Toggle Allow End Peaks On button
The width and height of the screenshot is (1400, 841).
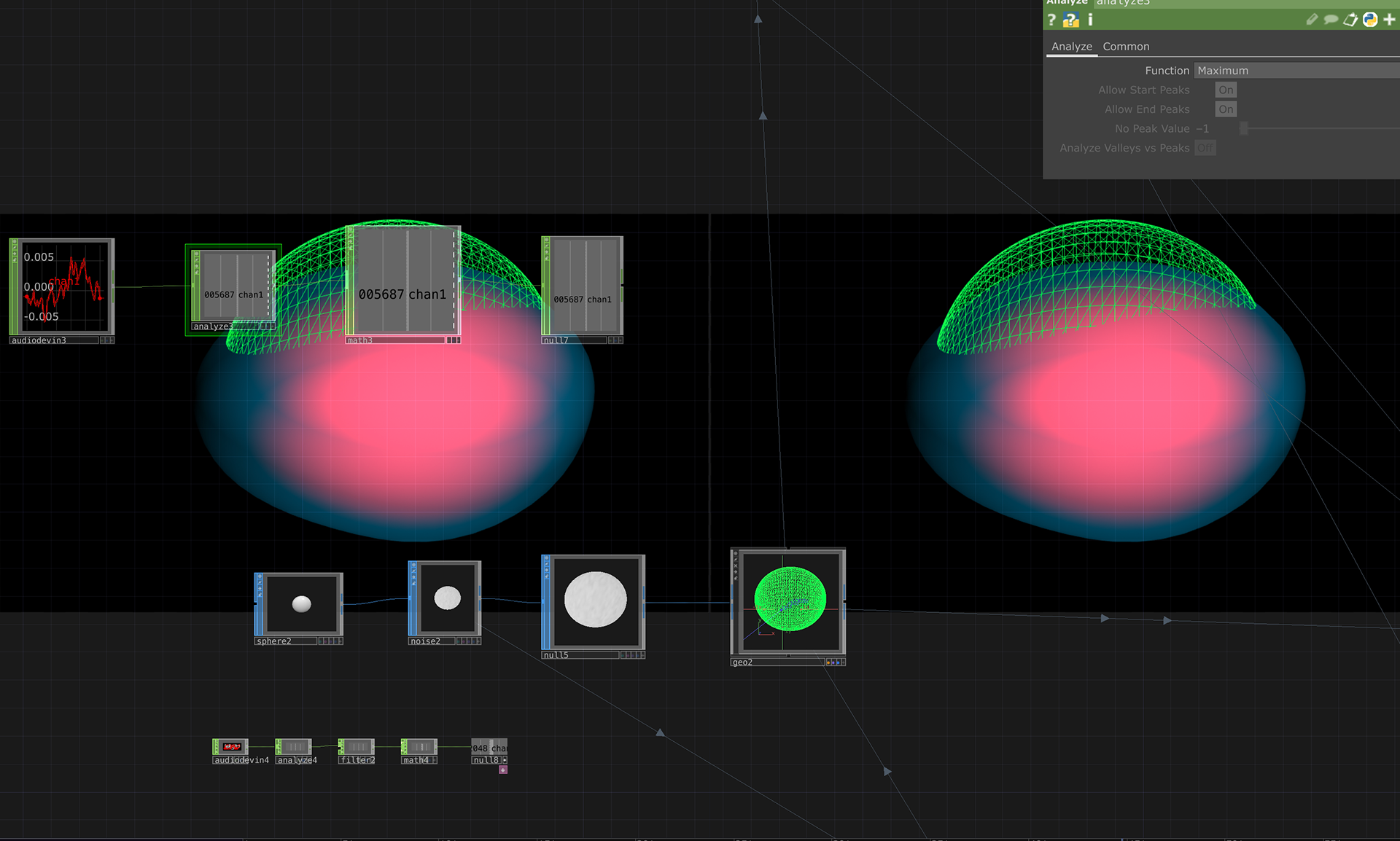pos(1226,109)
